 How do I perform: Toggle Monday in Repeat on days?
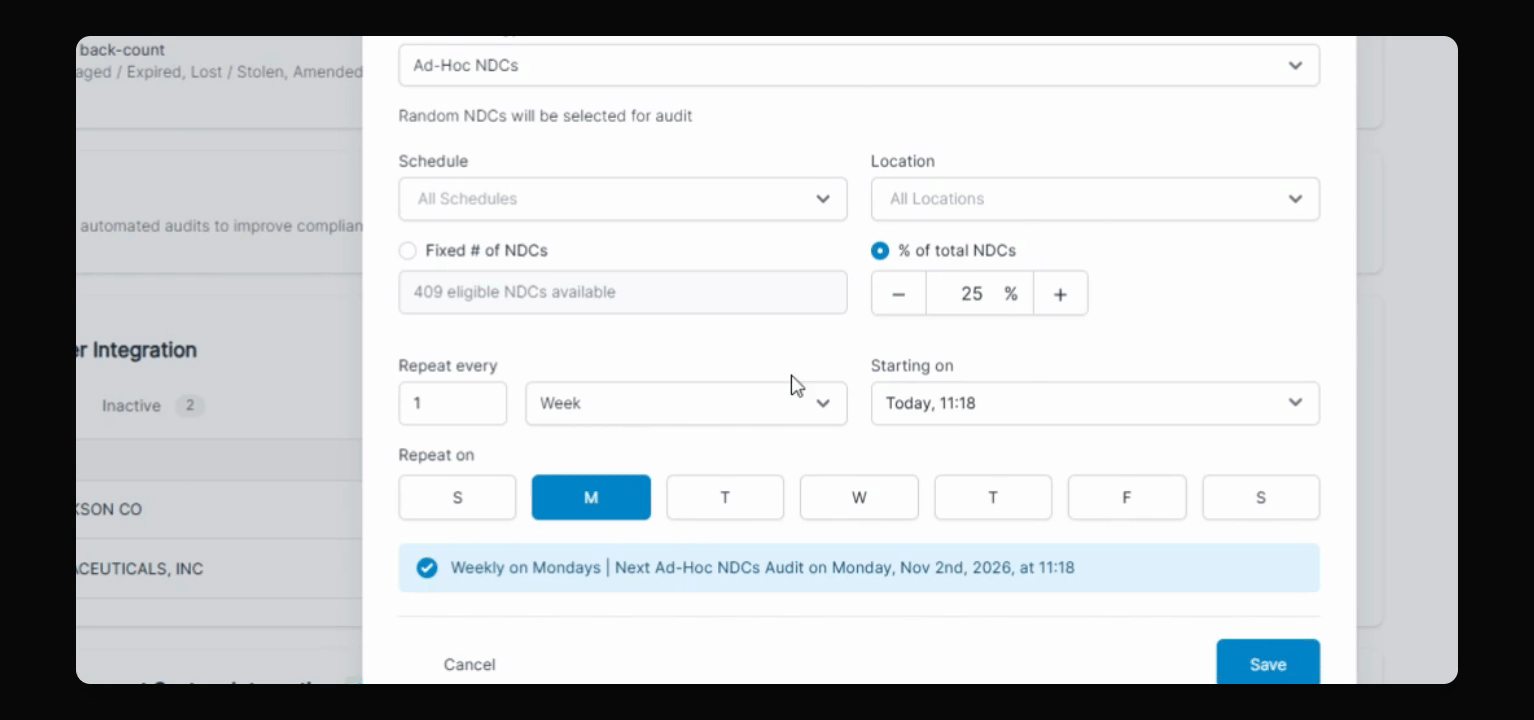tap(591, 497)
